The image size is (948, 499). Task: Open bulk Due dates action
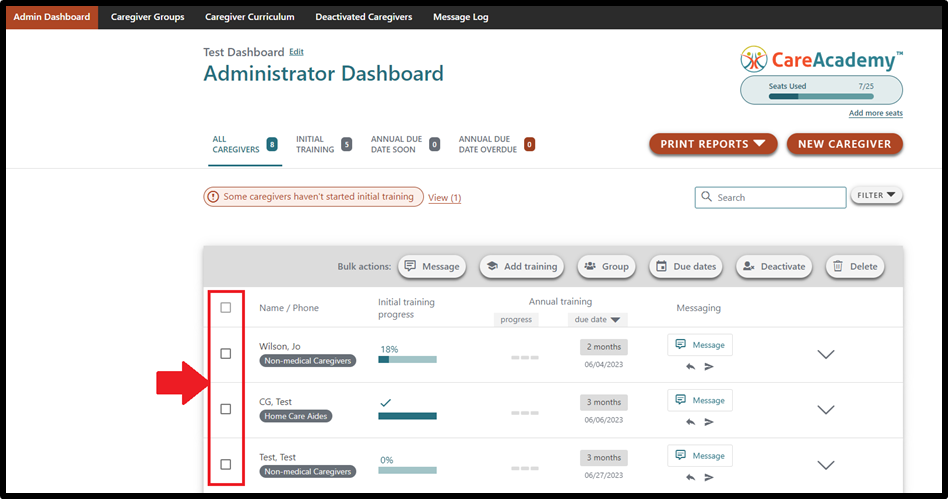(x=686, y=266)
